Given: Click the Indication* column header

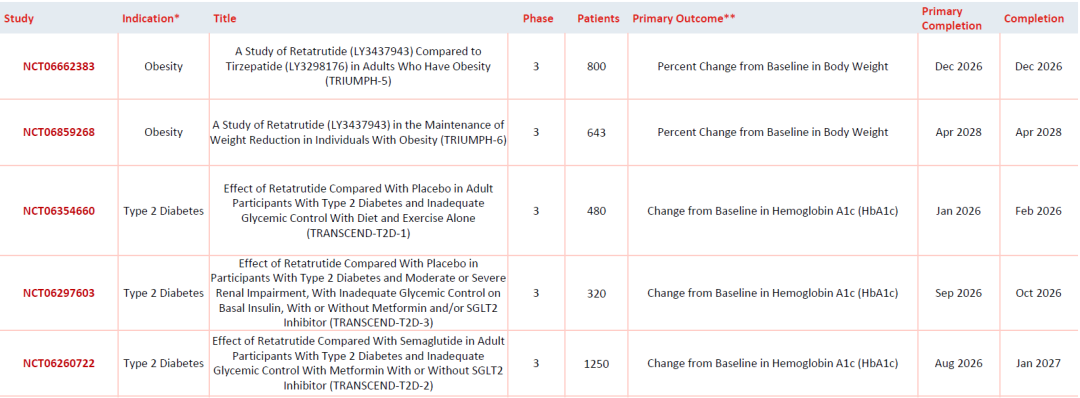Looking at the screenshot, I should pyautogui.click(x=151, y=19).
